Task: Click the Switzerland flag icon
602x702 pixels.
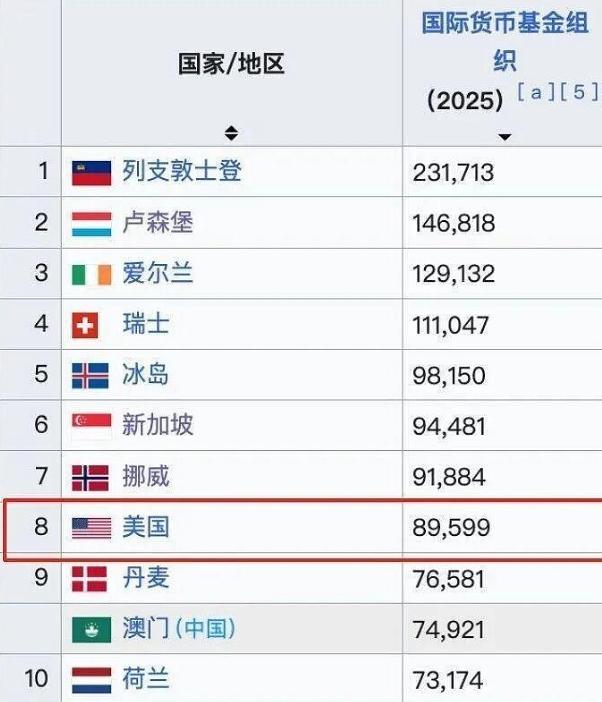Action: tap(85, 325)
